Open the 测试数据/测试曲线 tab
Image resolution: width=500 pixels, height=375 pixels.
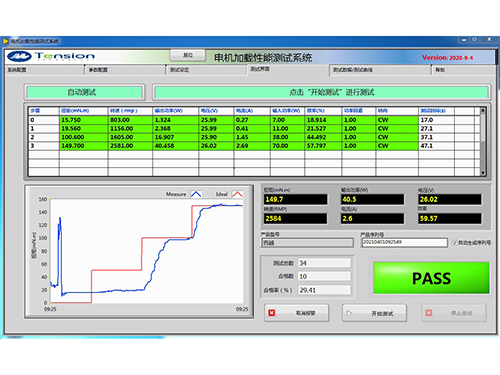point(380,70)
